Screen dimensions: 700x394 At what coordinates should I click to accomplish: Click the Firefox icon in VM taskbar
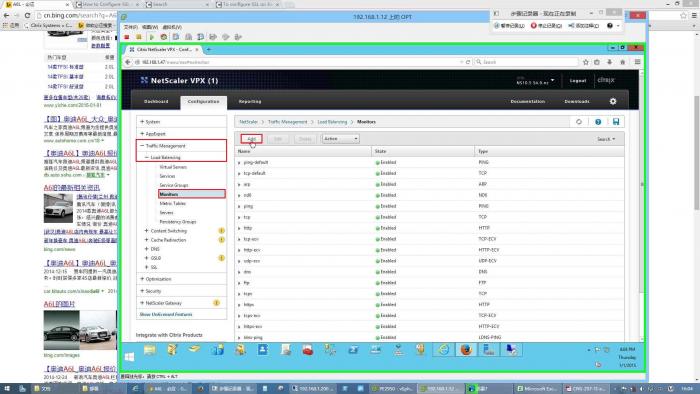click(x=466, y=350)
